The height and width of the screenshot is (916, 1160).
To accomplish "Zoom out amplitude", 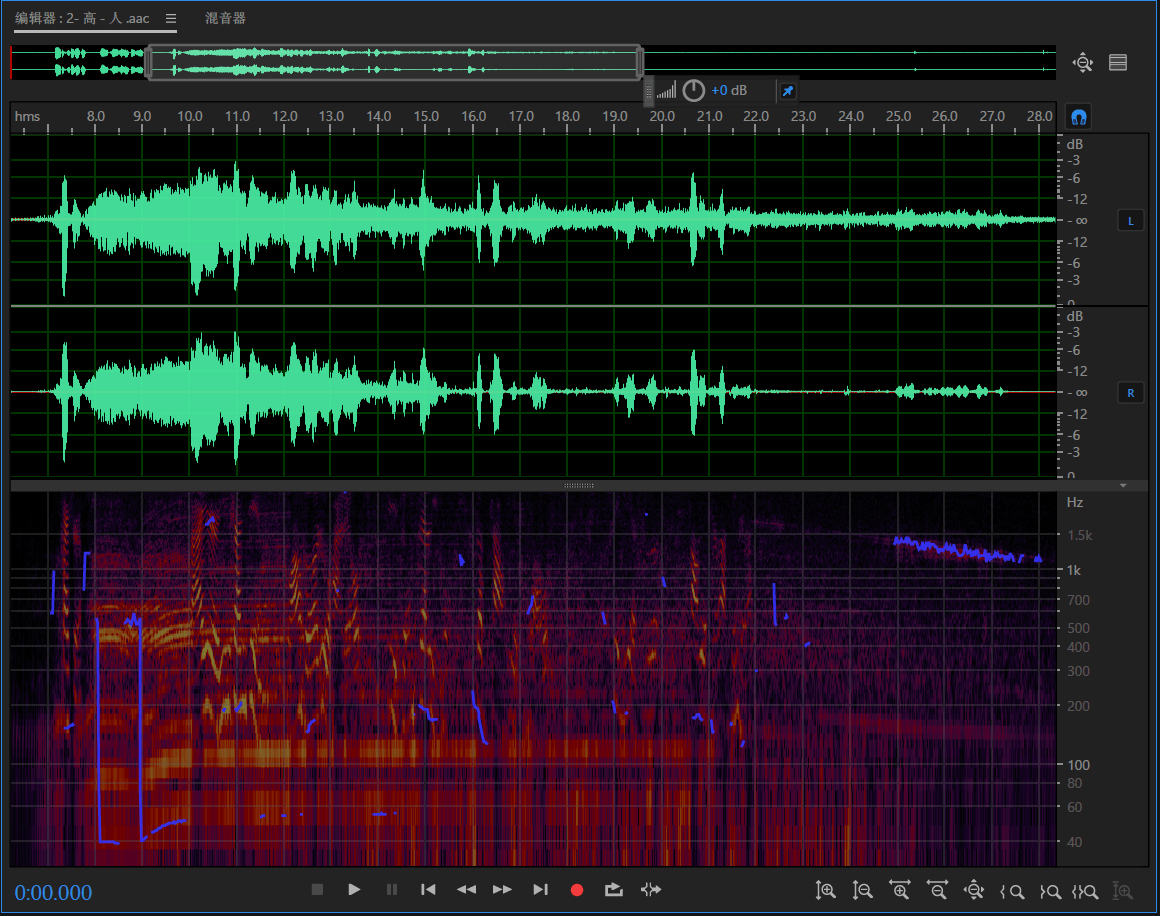I will pyautogui.click(x=863, y=891).
